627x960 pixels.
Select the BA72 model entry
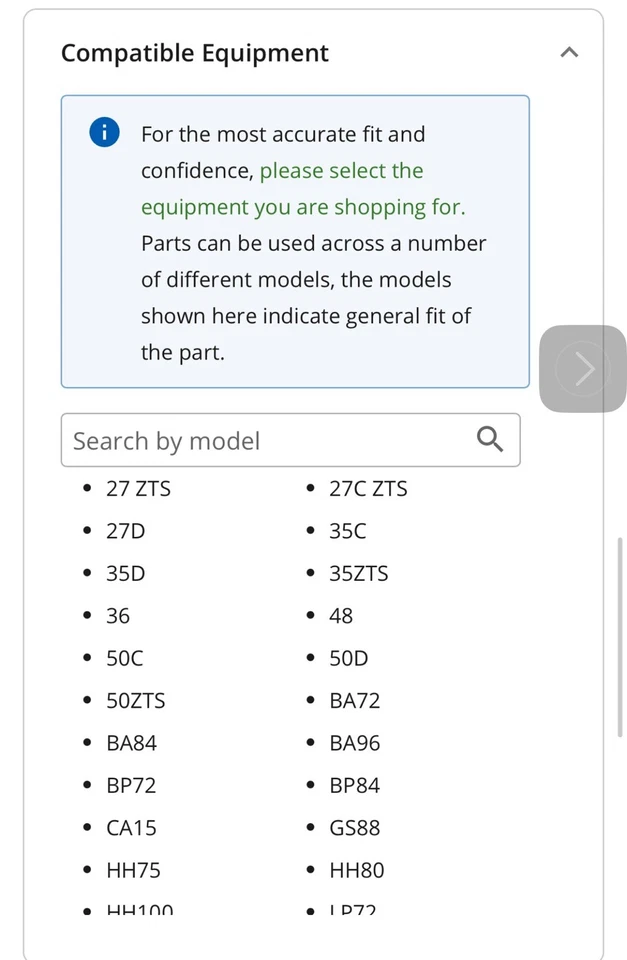(354, 701)
